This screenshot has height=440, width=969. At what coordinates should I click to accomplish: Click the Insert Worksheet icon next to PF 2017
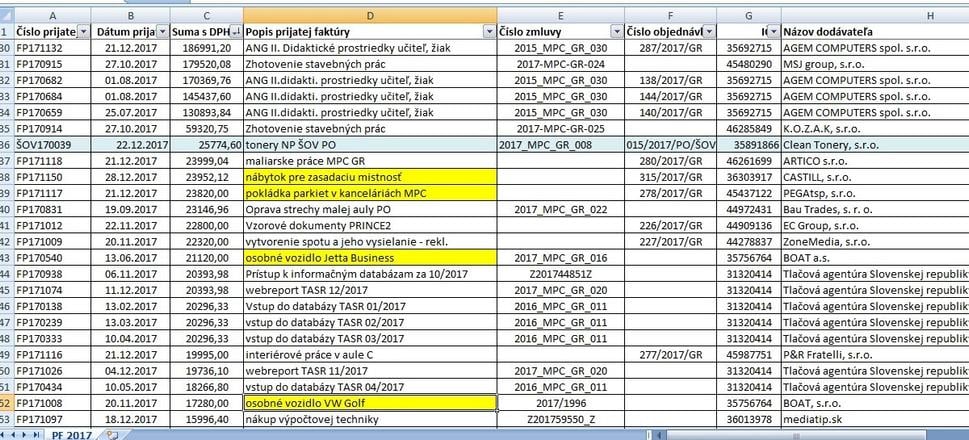tap(112, 435)
